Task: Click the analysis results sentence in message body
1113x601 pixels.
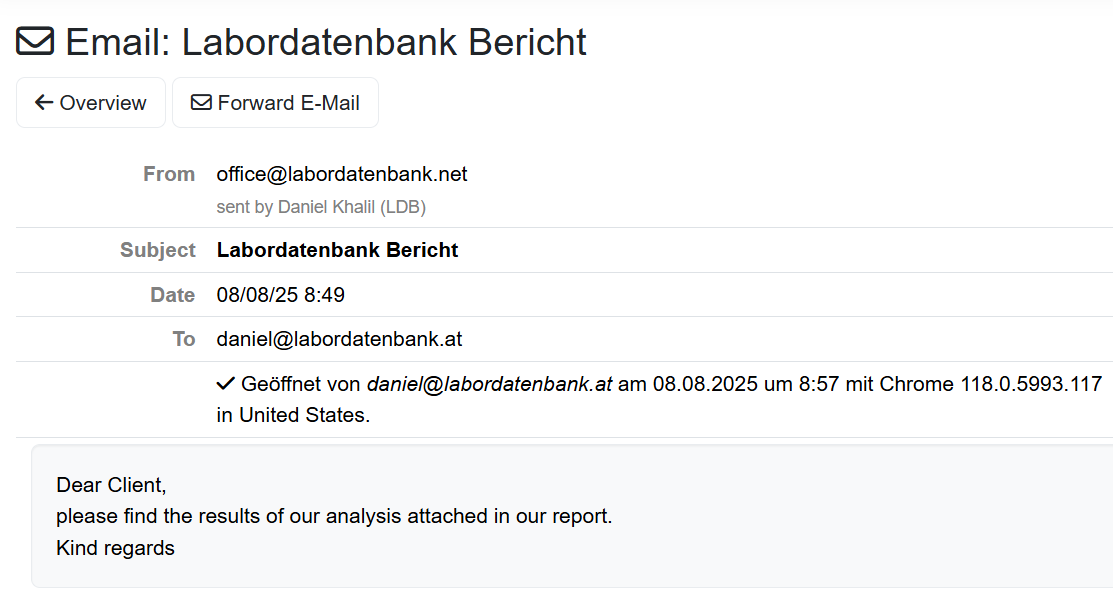Action: [x=334, y=516]
